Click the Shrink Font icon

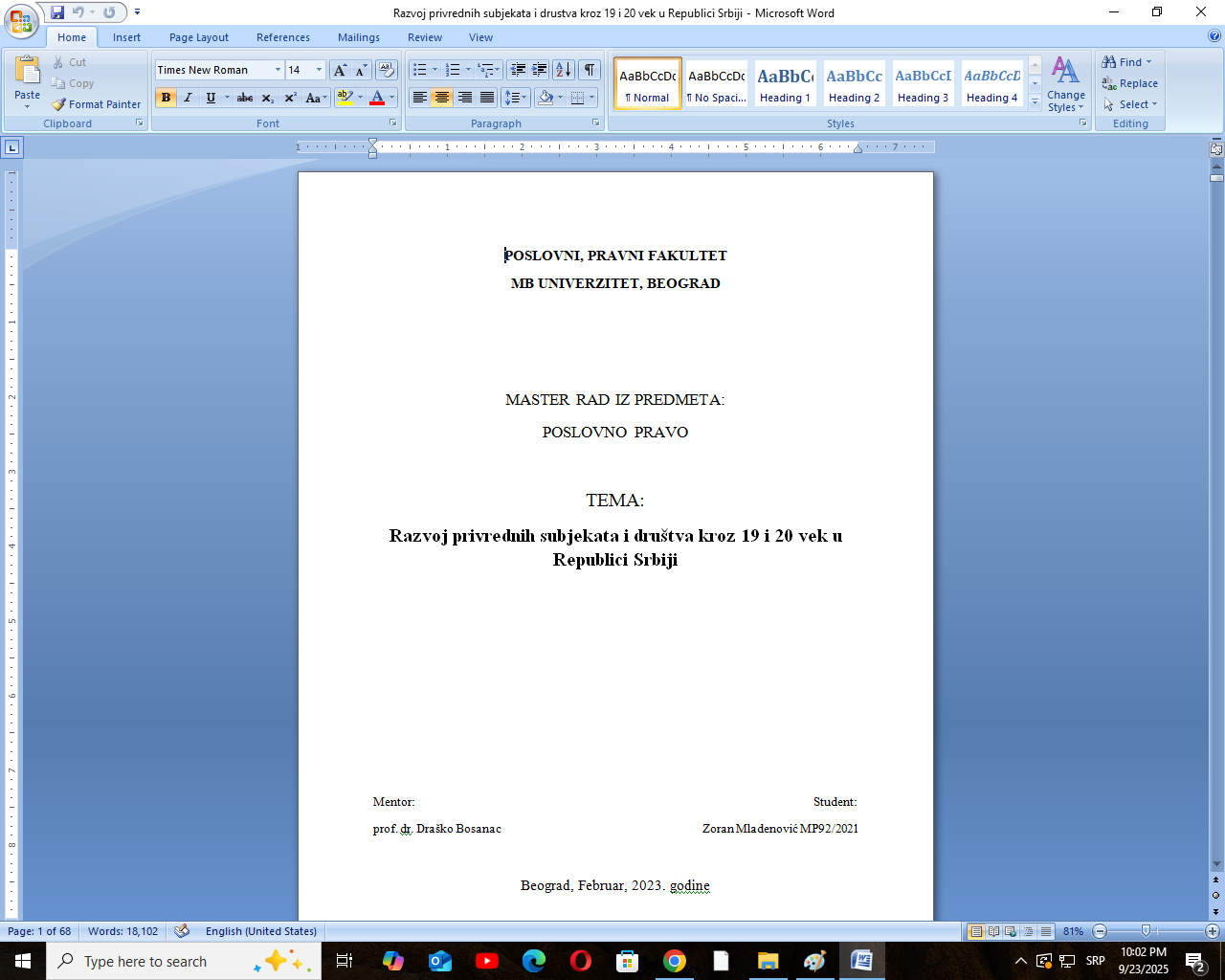click(362, 70)
